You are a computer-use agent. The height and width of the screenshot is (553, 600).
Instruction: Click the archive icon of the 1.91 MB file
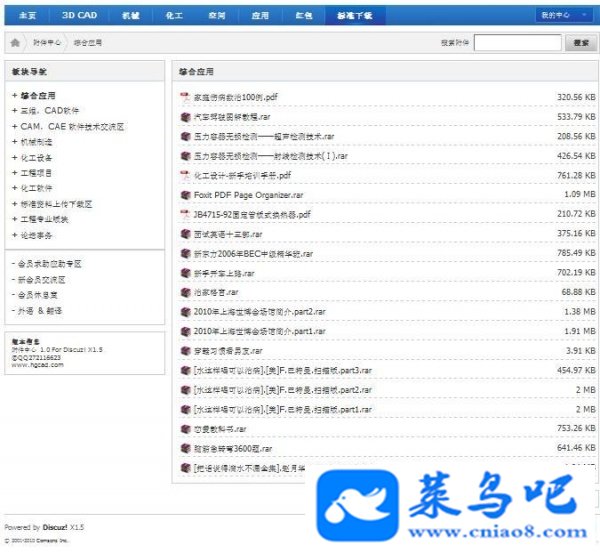(x=185, y=331)
